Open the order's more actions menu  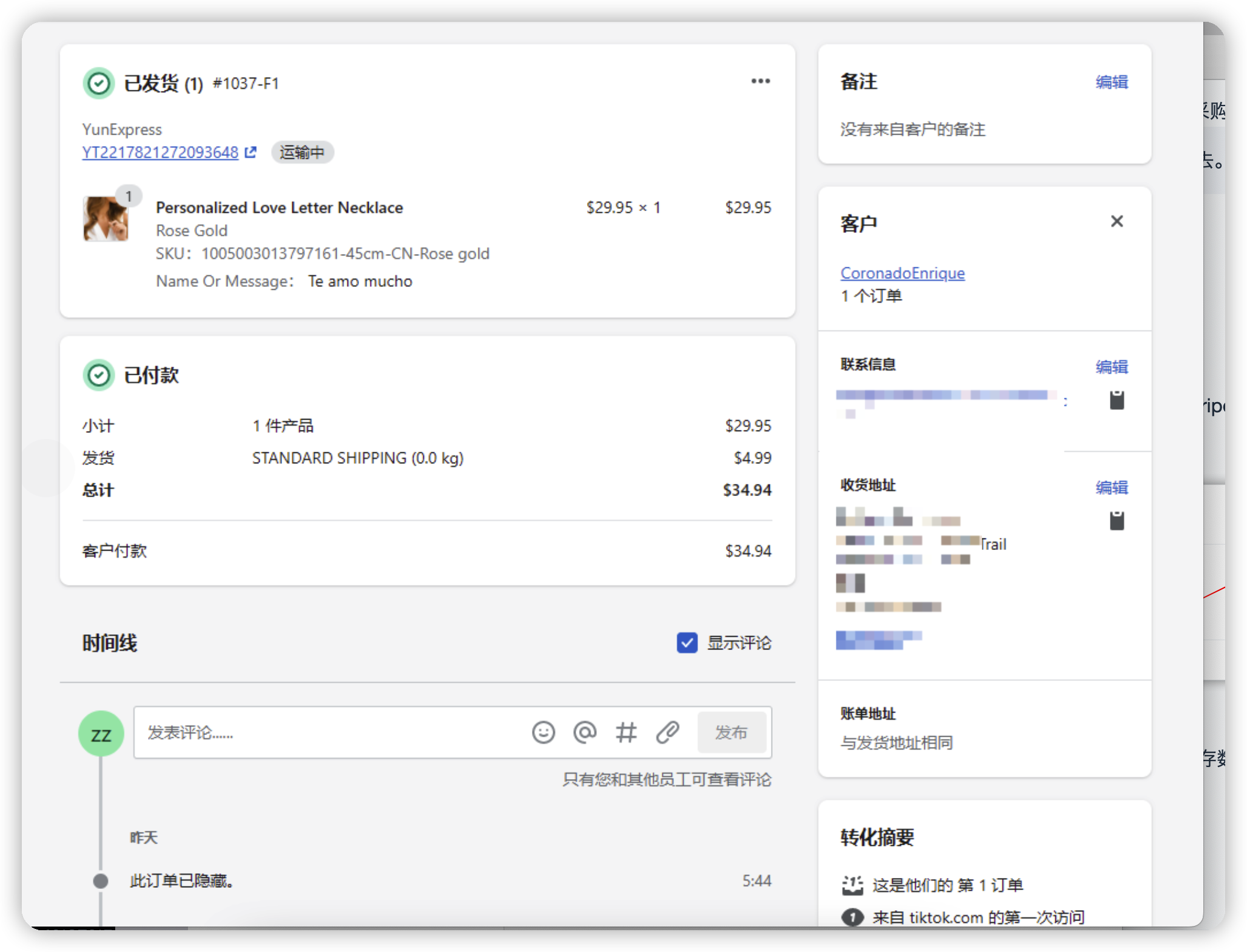coord(761,81)
